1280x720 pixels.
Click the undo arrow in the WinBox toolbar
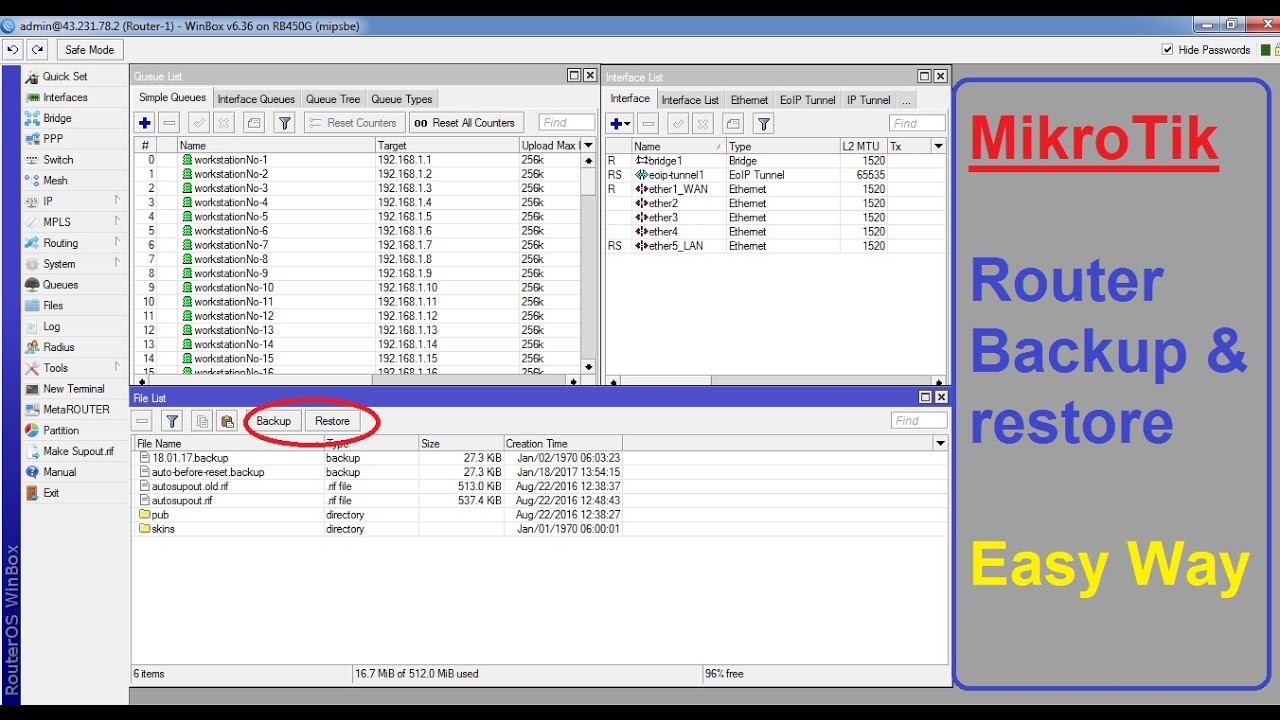tap(13, 50)
